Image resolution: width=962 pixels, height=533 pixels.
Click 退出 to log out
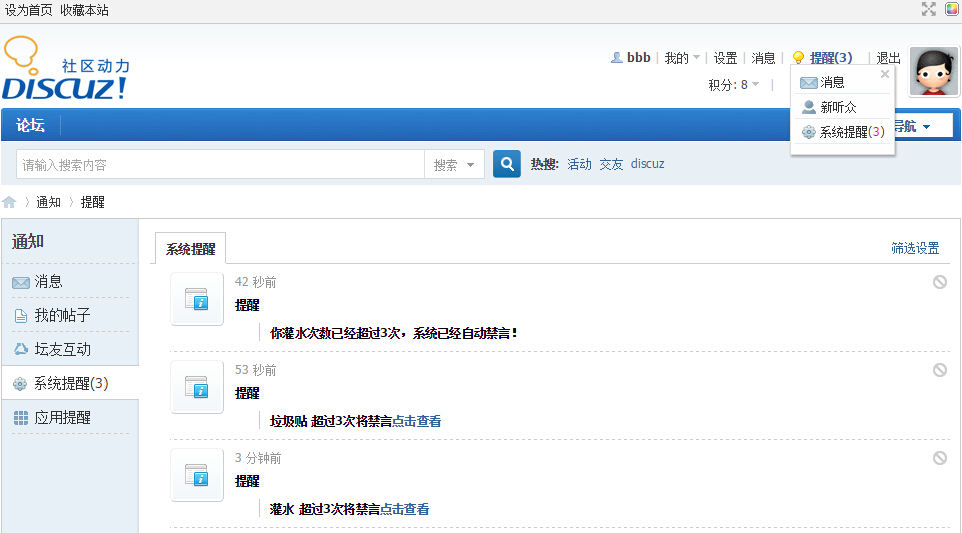(x=888, y=58)
